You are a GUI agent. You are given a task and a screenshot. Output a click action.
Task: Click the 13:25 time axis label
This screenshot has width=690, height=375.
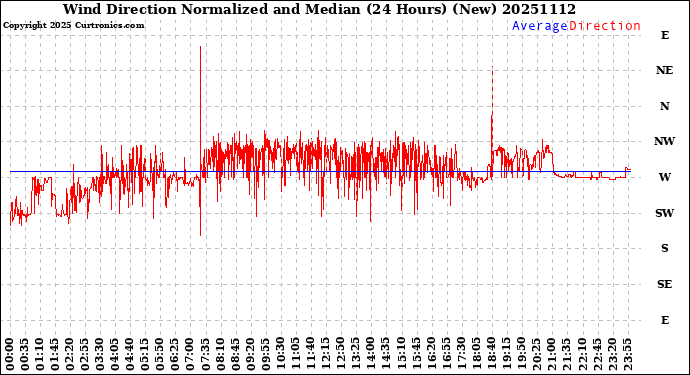click(x=356, y=354)
